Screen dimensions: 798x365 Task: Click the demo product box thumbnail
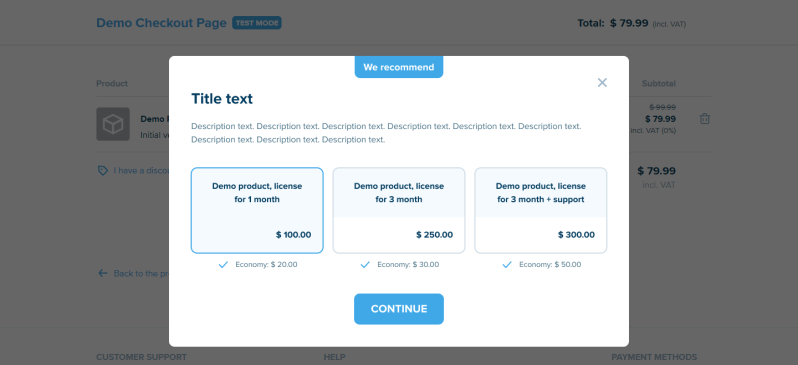(113, 124)
